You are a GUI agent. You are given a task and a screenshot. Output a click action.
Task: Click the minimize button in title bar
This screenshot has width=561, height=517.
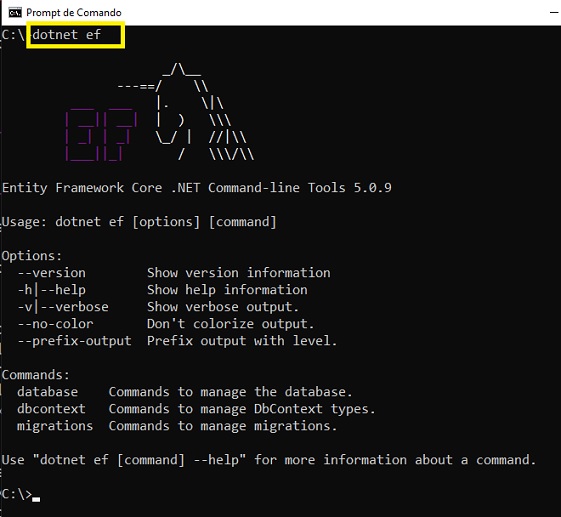(x=554, y=13)
